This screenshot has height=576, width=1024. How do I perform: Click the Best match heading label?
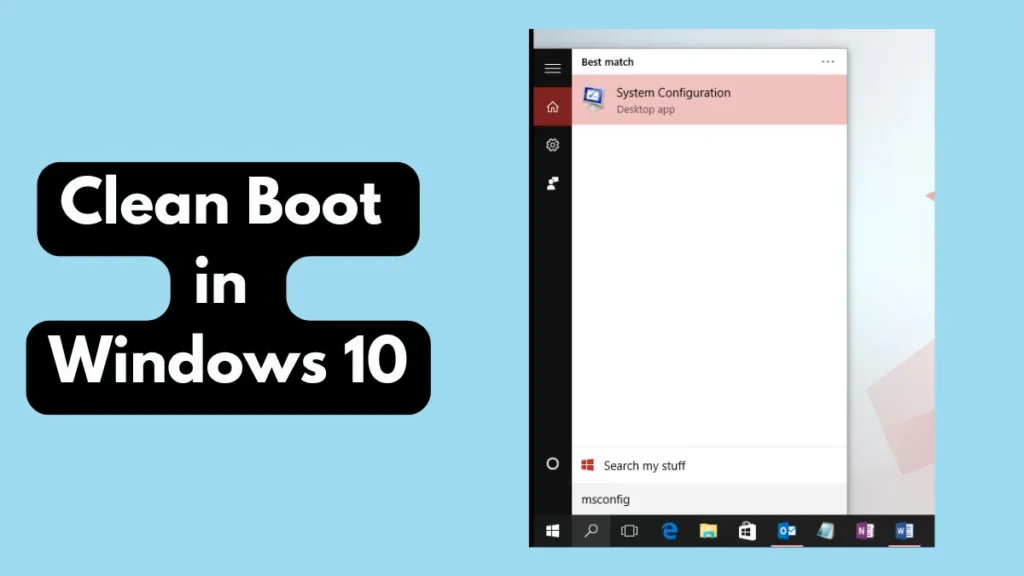607,62
